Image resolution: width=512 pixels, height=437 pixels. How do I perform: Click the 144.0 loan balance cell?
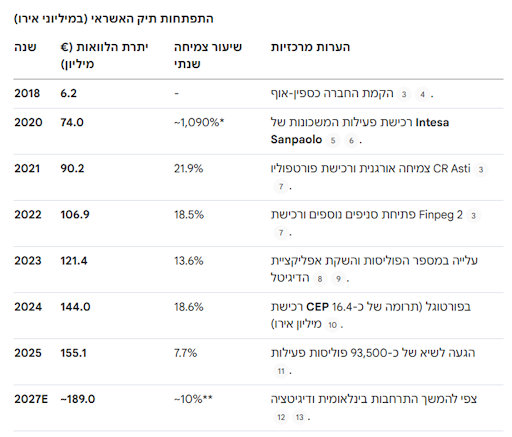[x=75, y=307]
